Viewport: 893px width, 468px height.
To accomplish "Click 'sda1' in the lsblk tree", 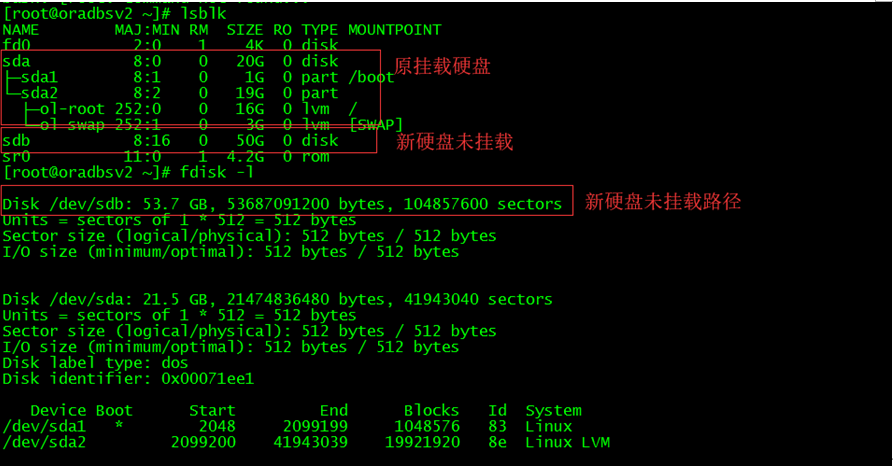I will point(39,77).
